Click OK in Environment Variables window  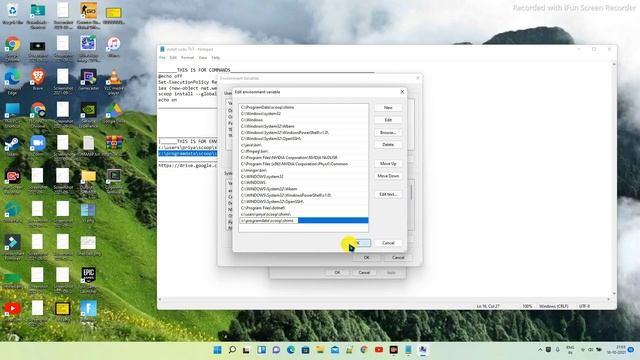click(x=366, y=258)
